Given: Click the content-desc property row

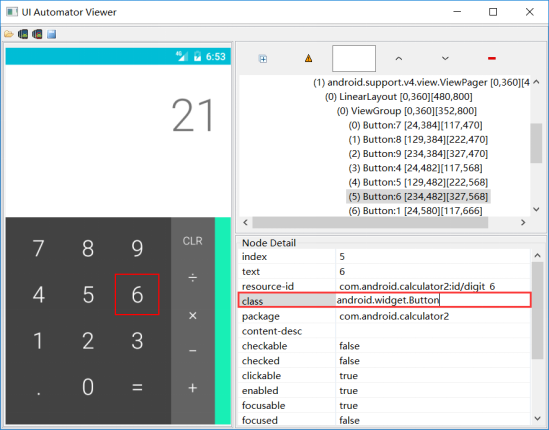Looking at the screenshot, I should coord(384,331).
